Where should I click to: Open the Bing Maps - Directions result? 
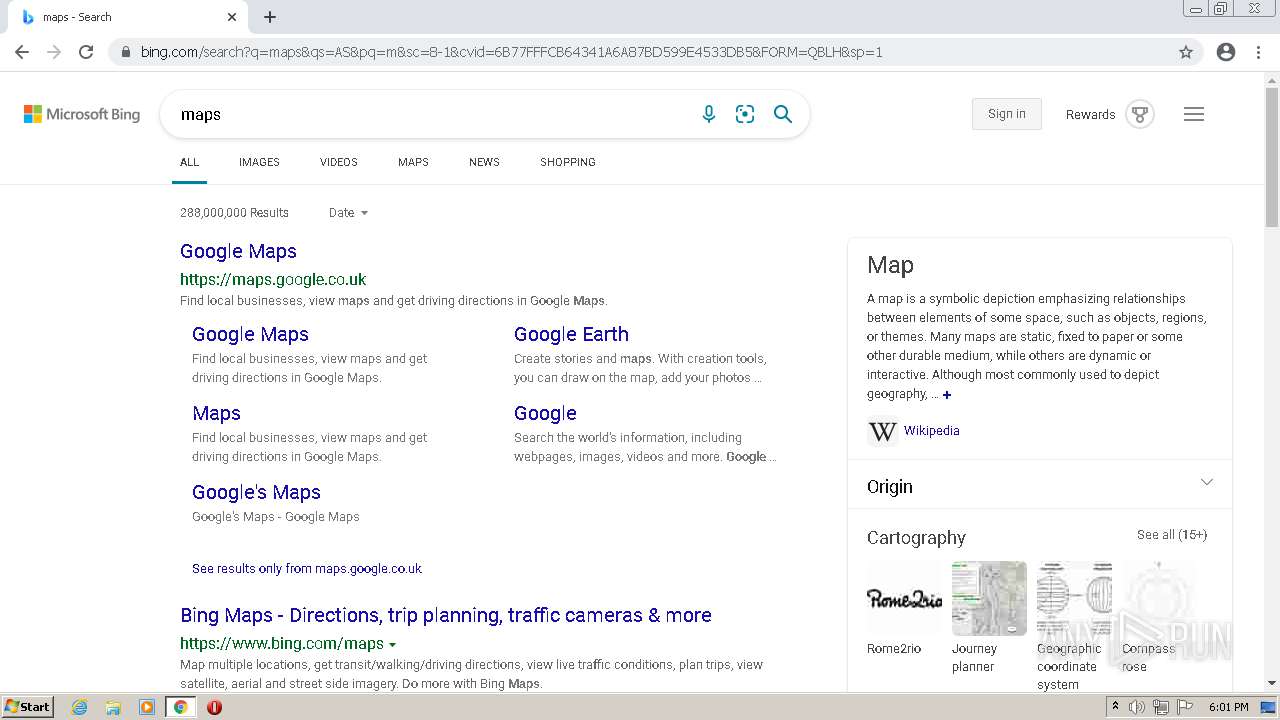click(446, 615)
